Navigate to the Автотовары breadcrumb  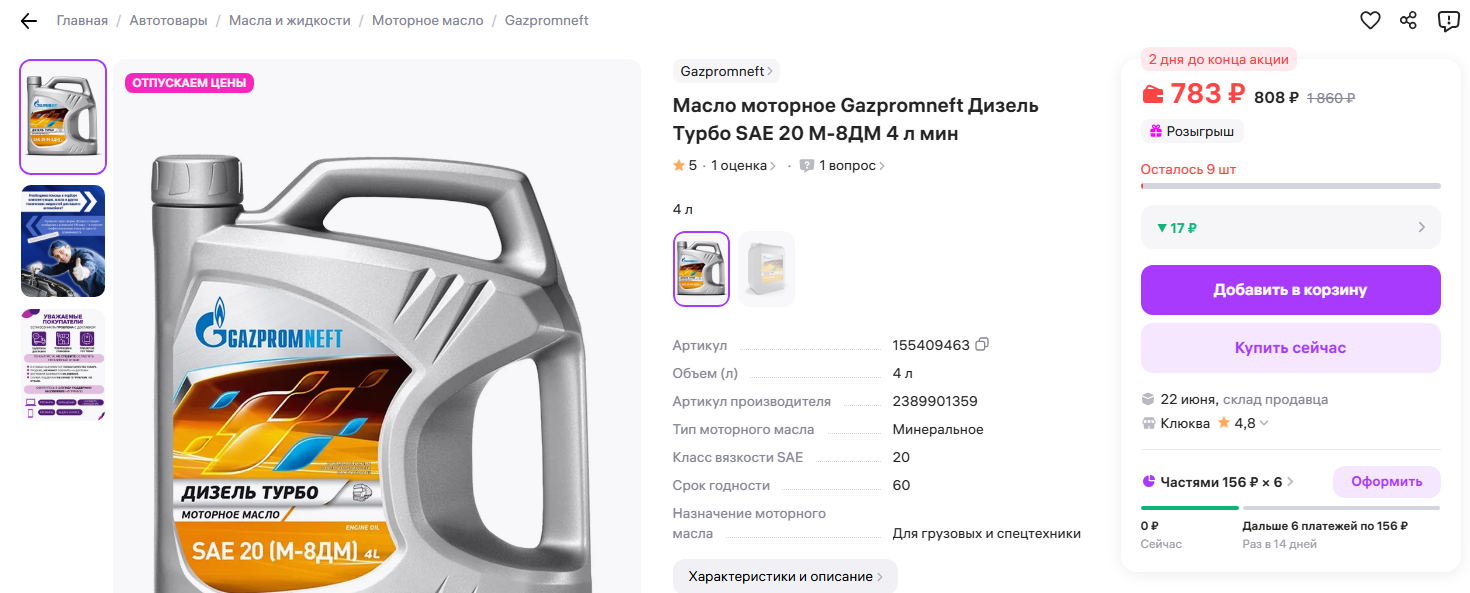pos(168,21)
